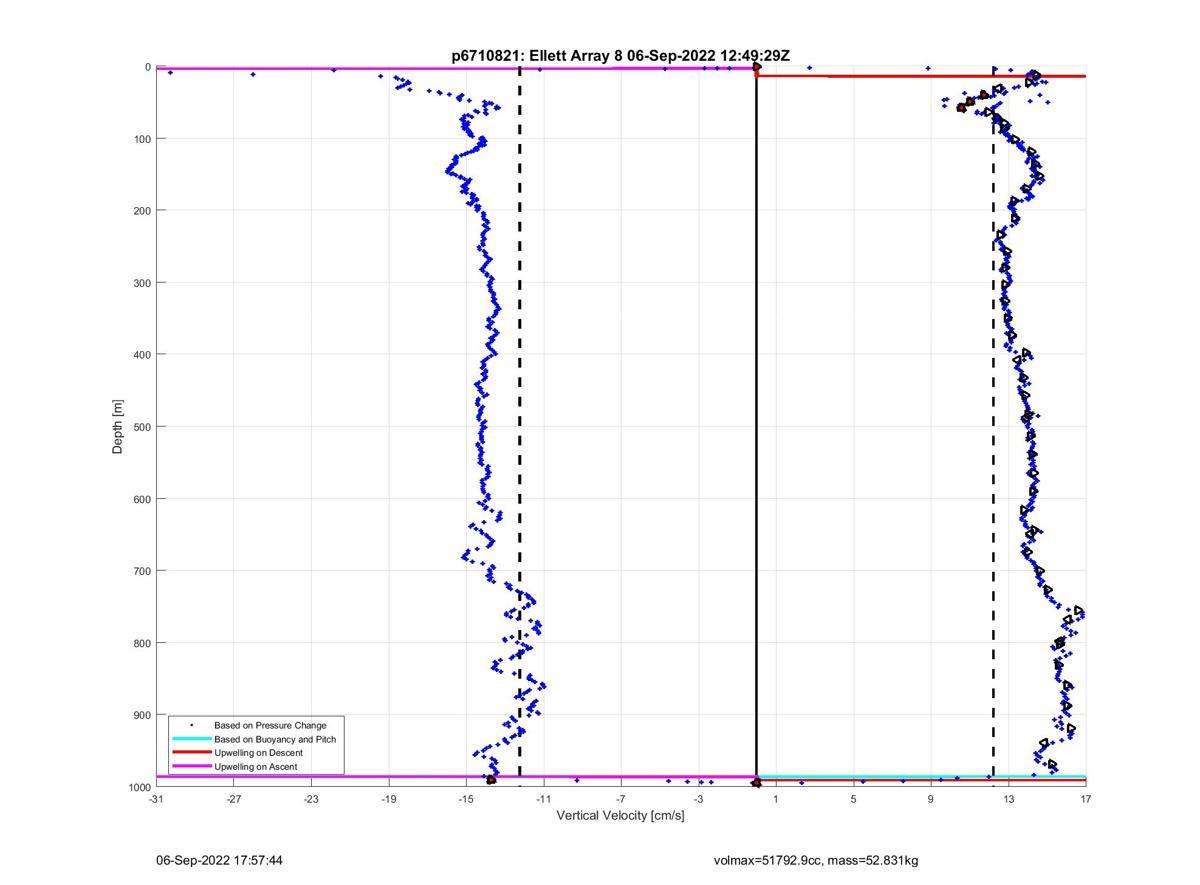Click depth tick label '500'
1200x885 pixels.
pyautogui.click(x=142, y=427)
